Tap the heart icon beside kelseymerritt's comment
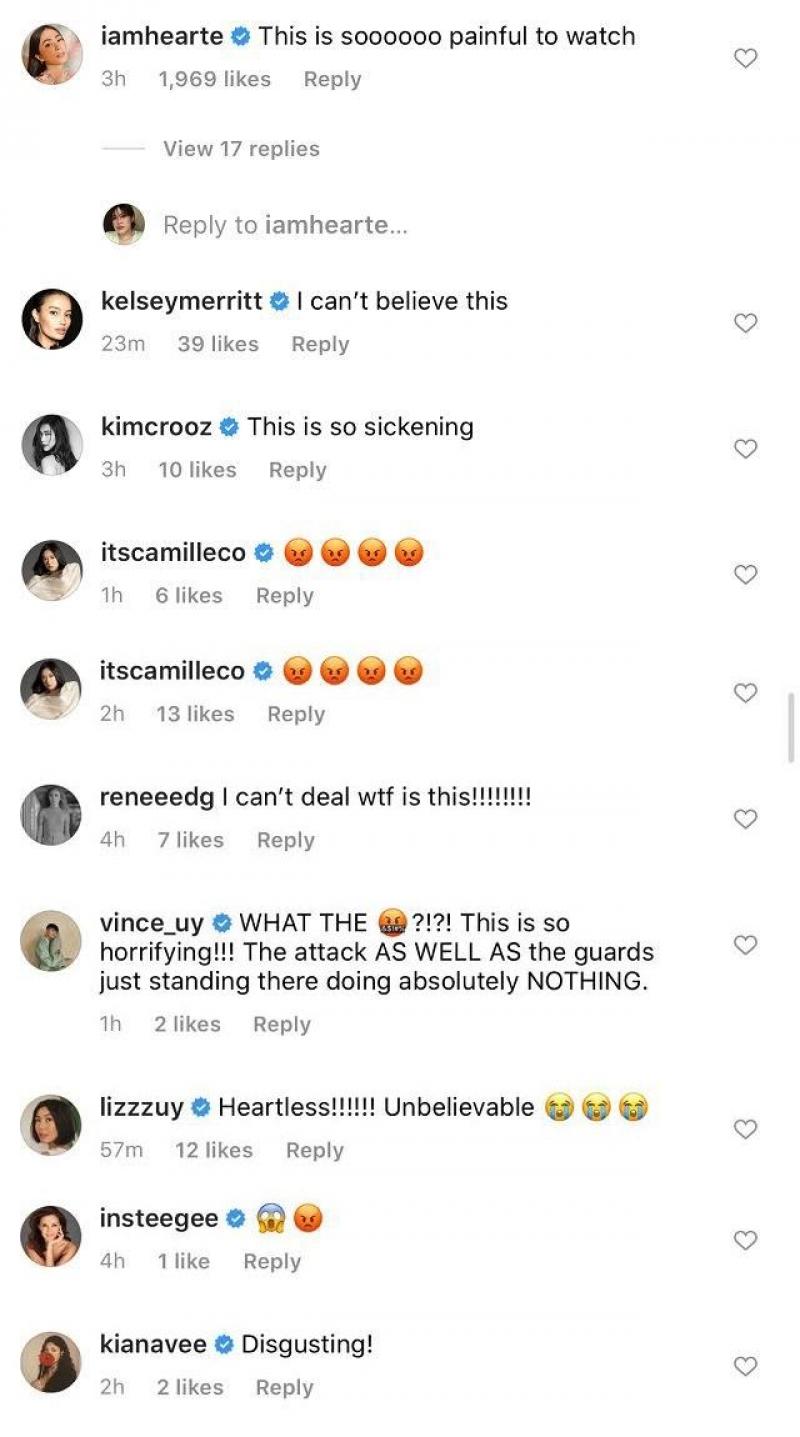This screenshot has width=800, height=1437. click(745, 322)
